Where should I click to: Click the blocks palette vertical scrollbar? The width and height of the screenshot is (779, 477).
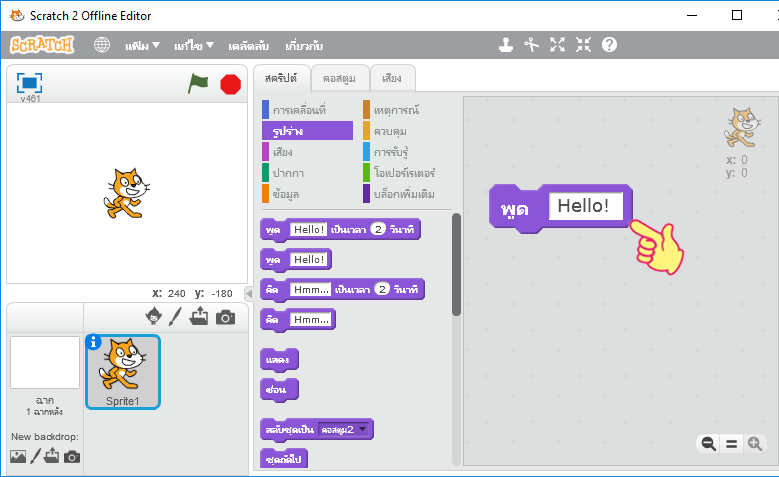[456, 264]
